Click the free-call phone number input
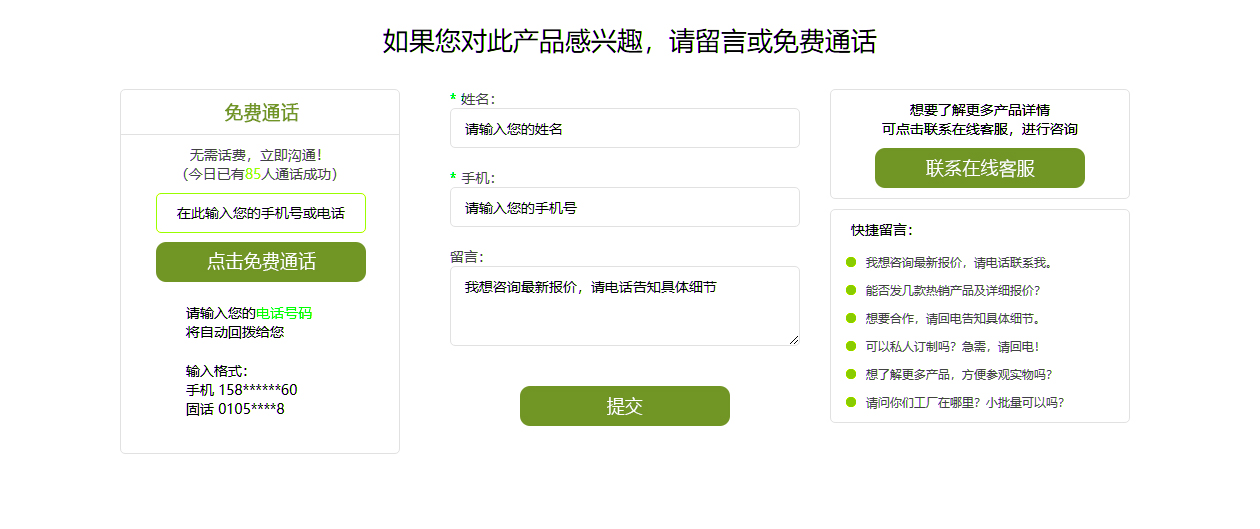The image size is (1260, 529). pos(261,213)
